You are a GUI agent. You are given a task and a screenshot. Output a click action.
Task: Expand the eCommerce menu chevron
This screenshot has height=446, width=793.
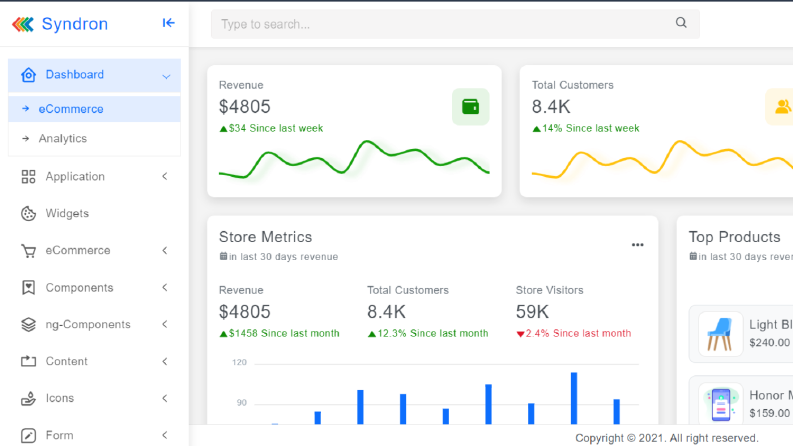pyautogui.click(x=165, y=250)
